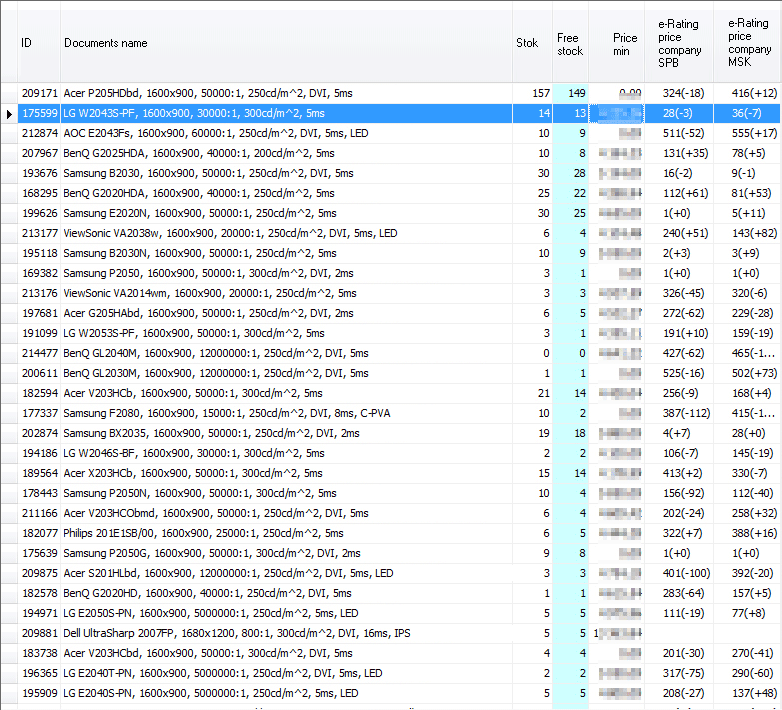
Task: Click the row selector box for 209171
Action: pyautogui.click(x=9, y=93)
